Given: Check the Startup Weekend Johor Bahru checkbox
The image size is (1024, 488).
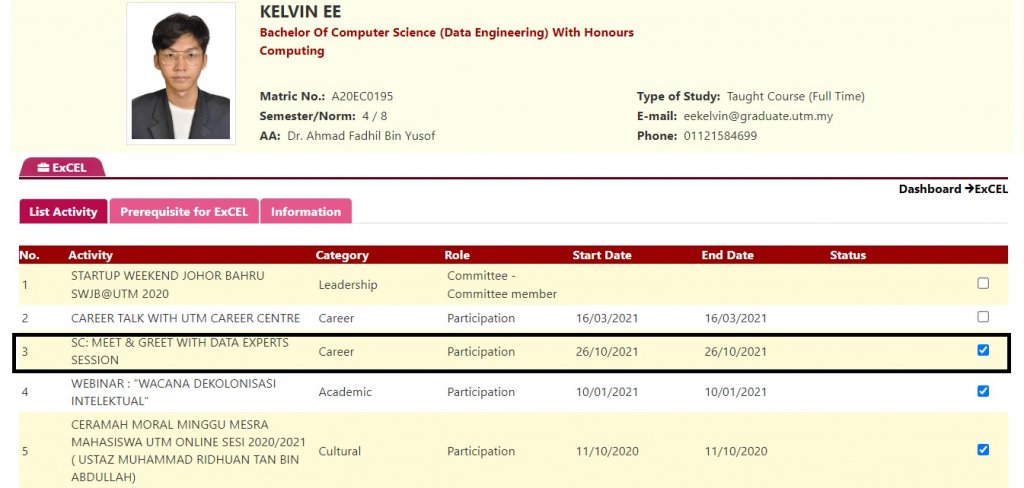Looking at the screenshot, I should click(x=983, y=284).
